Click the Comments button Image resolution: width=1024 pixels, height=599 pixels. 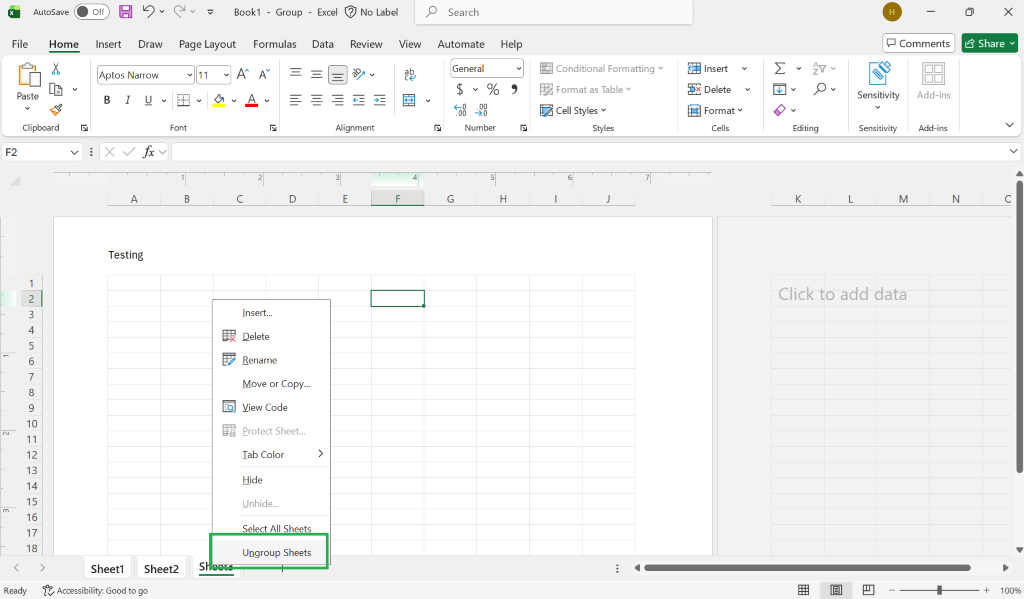click(x=918, y=43)
